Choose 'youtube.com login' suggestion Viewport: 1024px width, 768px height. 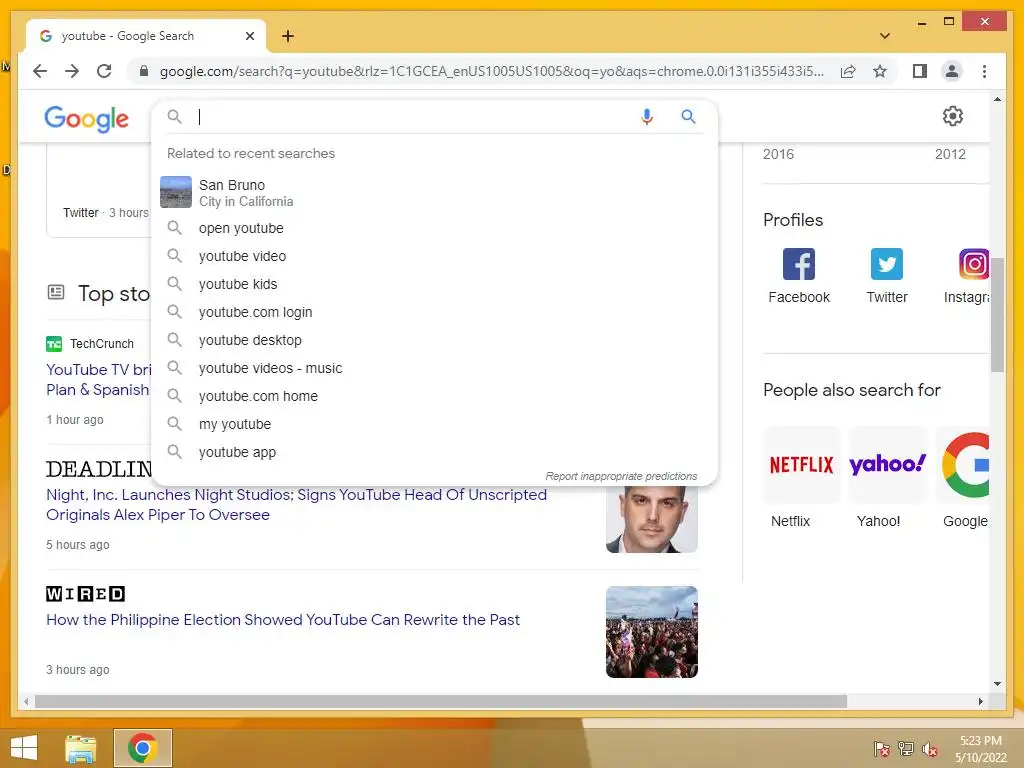(434, 312)
